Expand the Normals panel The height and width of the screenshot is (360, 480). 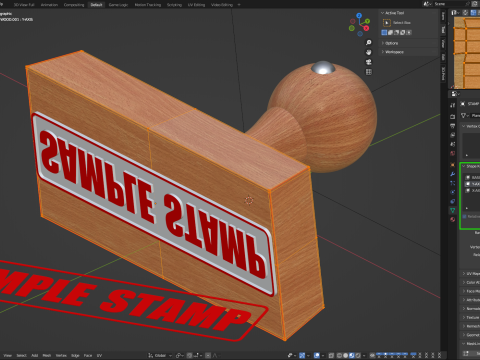464,309
